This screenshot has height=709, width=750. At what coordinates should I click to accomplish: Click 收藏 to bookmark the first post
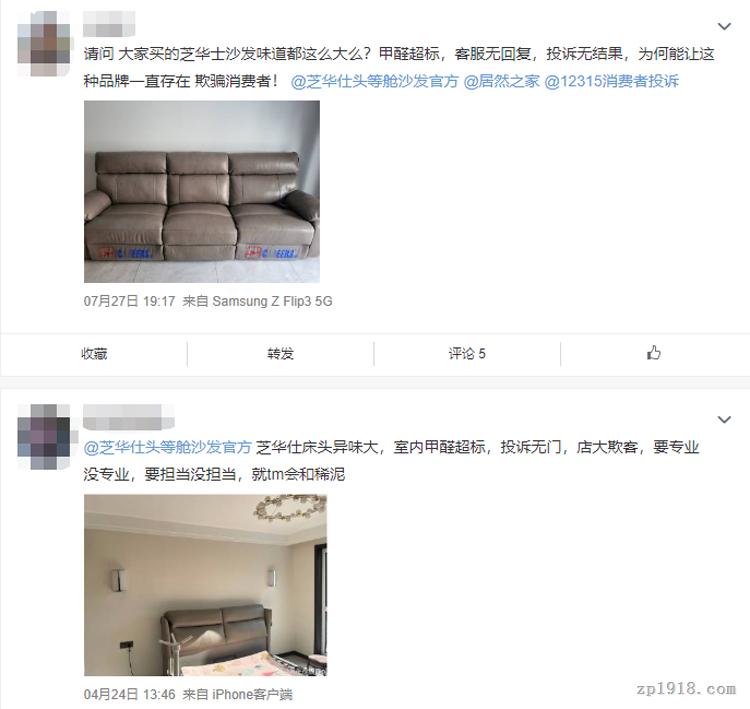[x=94, y=354]
